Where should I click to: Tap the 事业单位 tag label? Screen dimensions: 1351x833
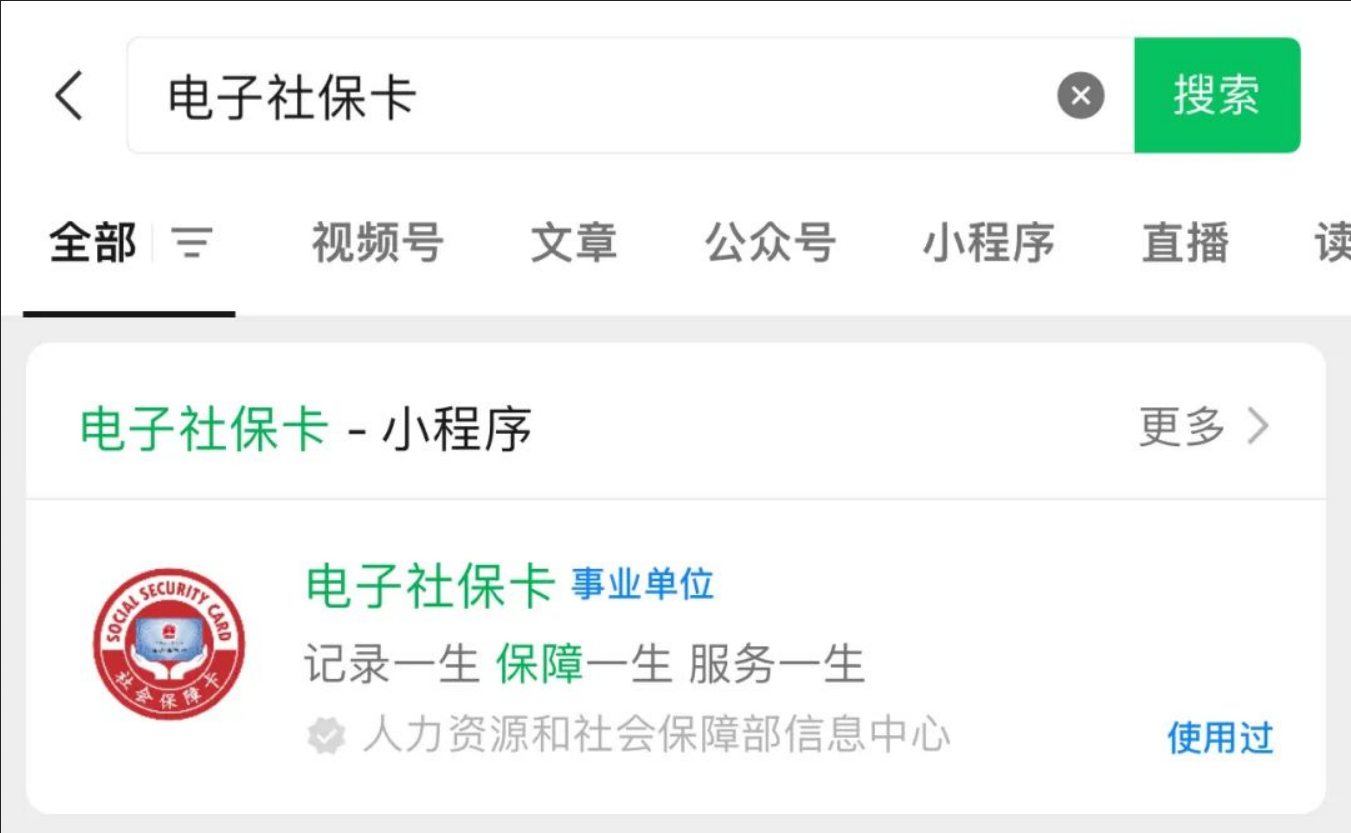643,585
